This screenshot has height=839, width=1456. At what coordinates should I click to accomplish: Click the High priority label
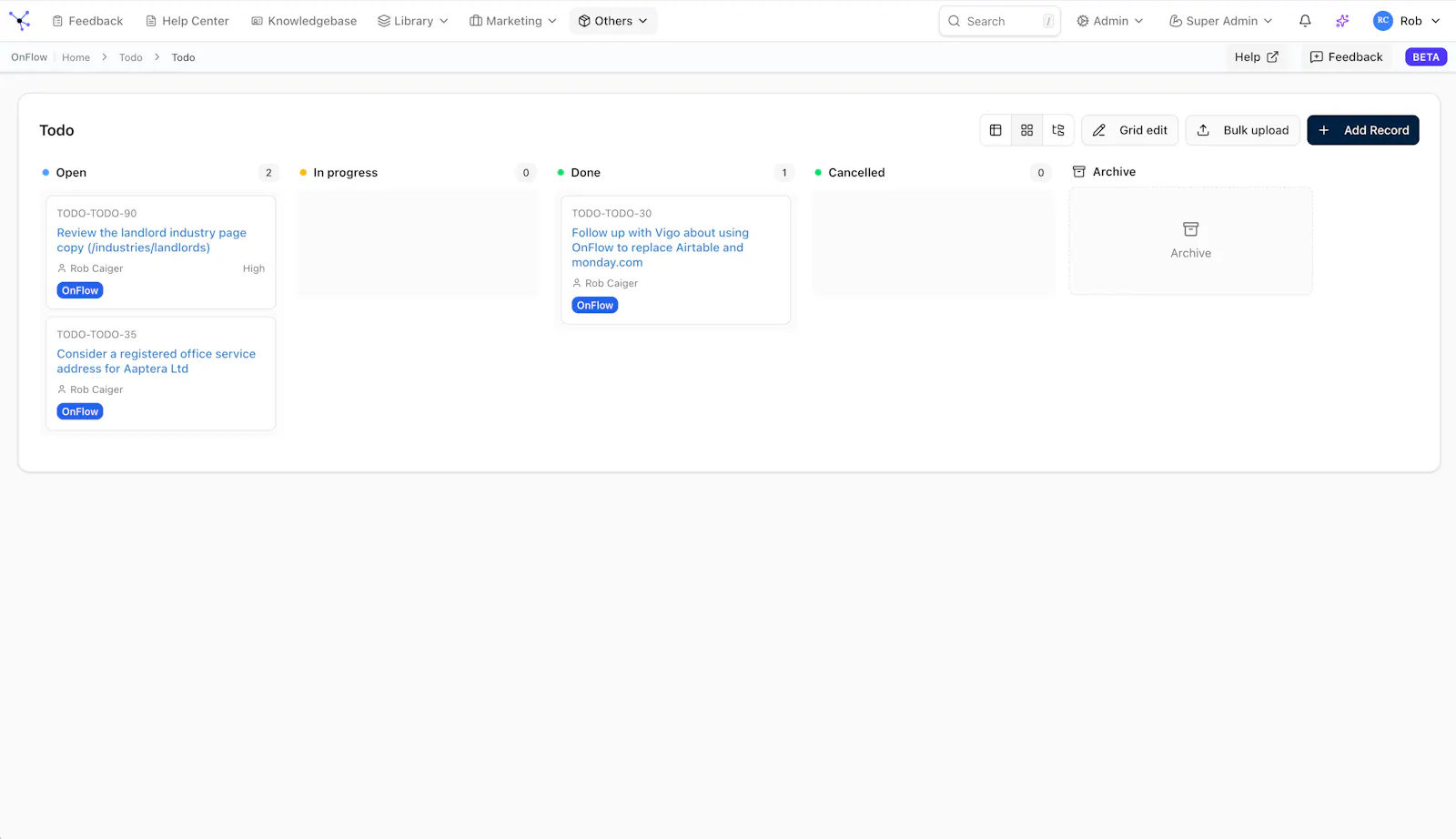(x=254, y=268)
